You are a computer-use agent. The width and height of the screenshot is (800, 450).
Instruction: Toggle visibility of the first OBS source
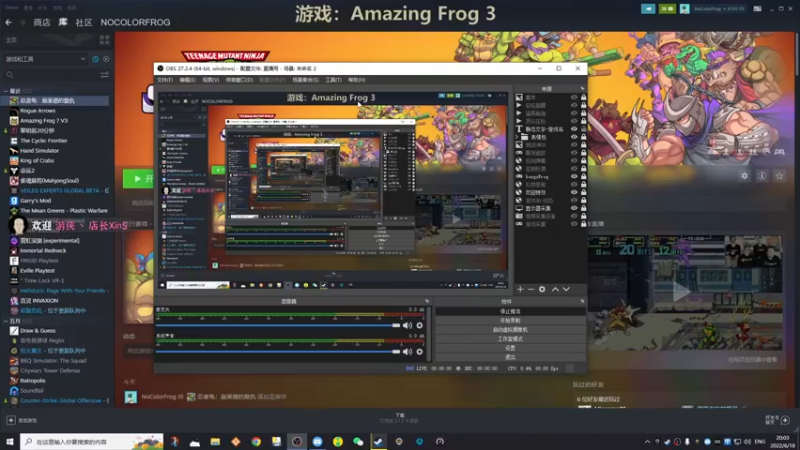(574, 97)
